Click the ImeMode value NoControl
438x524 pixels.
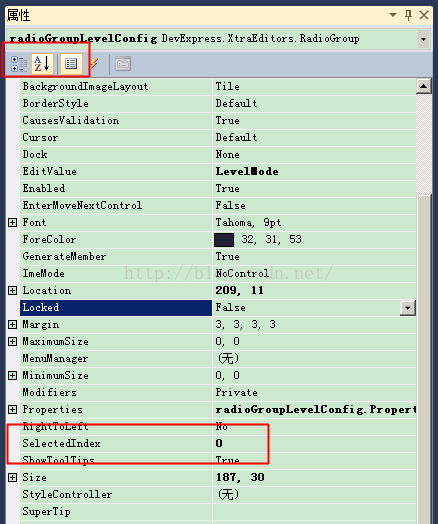click(x=242, y=274)
